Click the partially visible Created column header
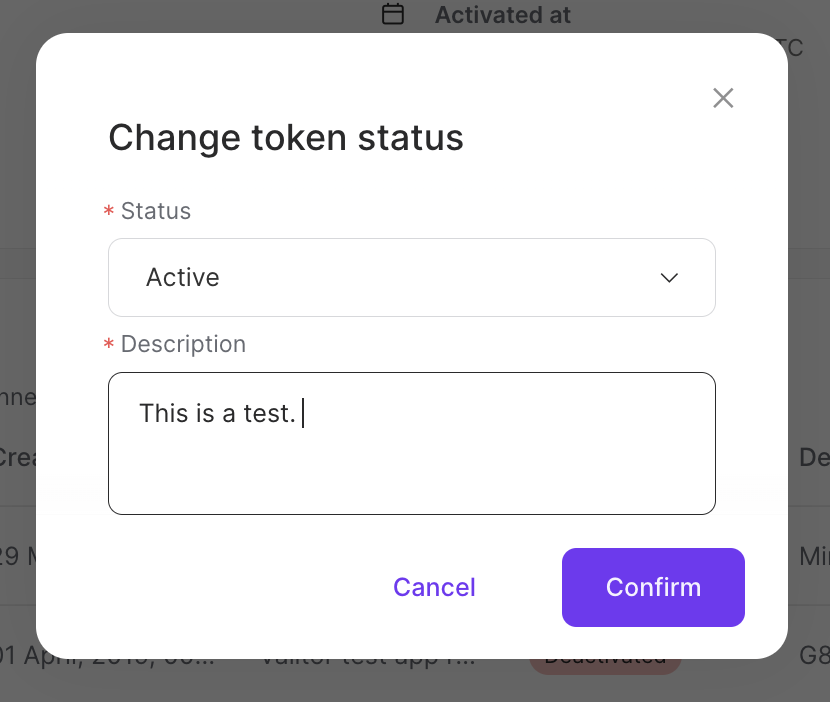The height and width of the screenshot is (702, 830). click(20, 458)
